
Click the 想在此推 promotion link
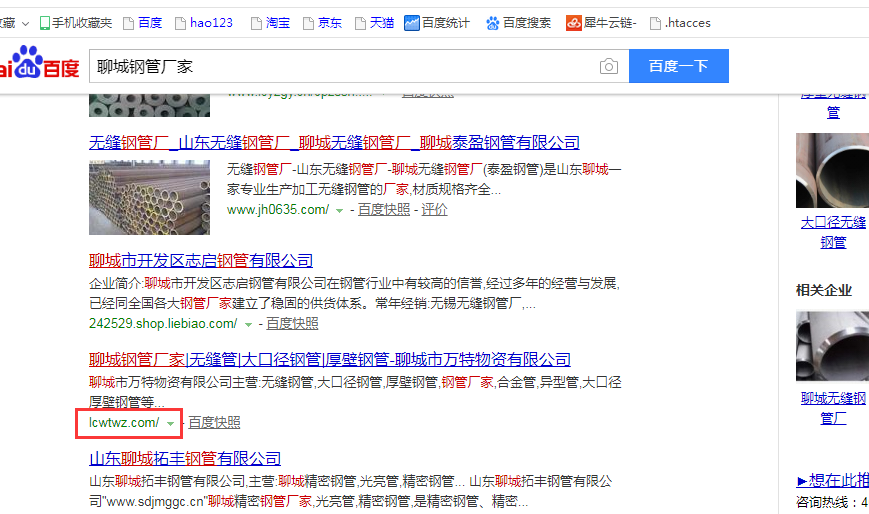click(x=832, y=480)
